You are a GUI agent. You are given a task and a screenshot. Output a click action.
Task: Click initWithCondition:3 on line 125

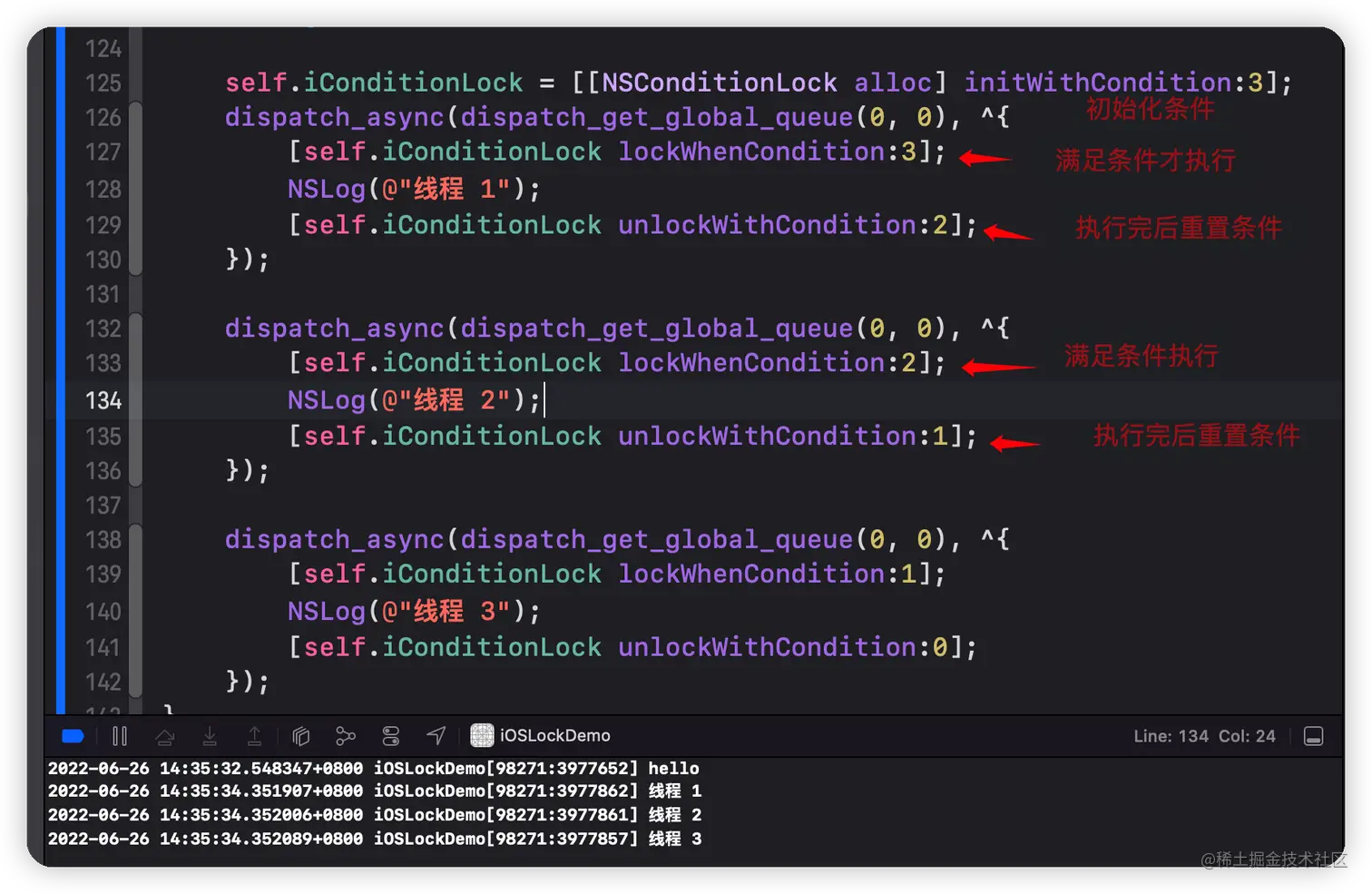click(x=1113, y=83)
